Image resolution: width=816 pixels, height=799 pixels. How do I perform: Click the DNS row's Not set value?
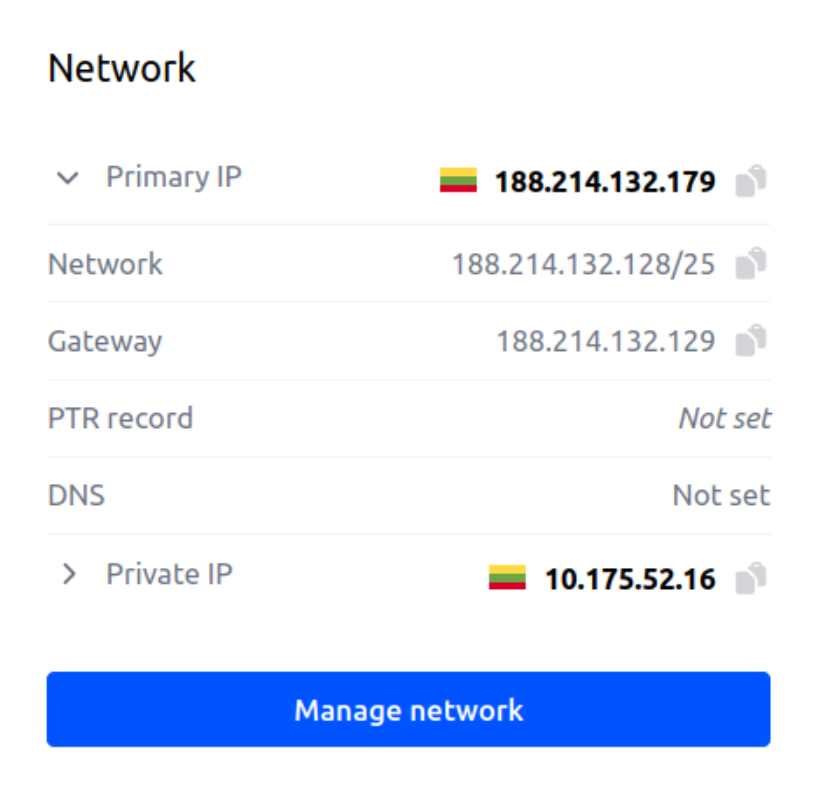721,495
